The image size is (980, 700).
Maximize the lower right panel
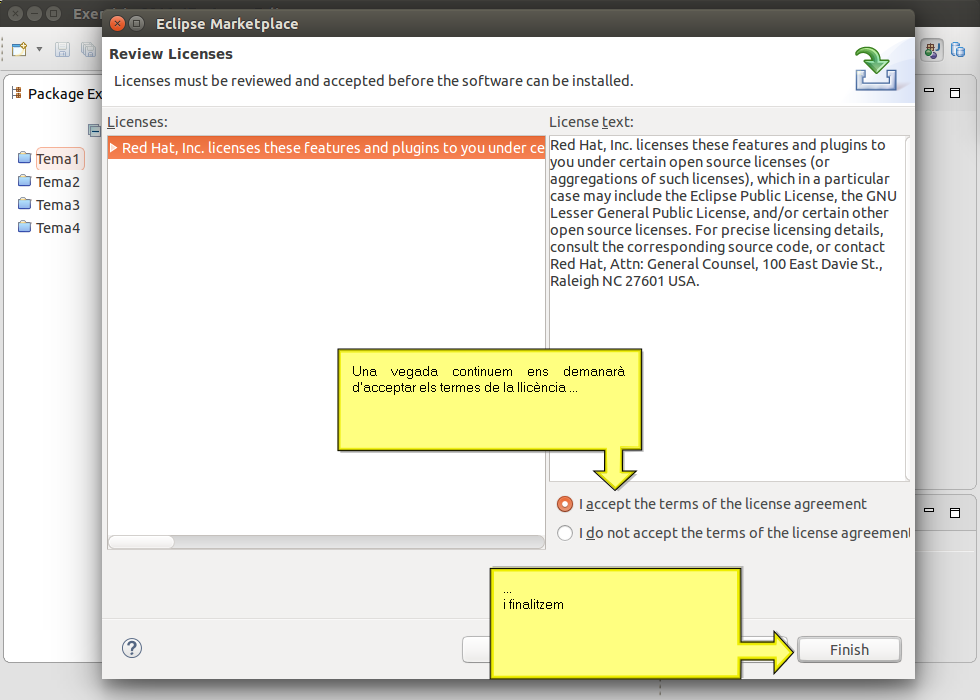pyautogui.click(x=955, y=512)
